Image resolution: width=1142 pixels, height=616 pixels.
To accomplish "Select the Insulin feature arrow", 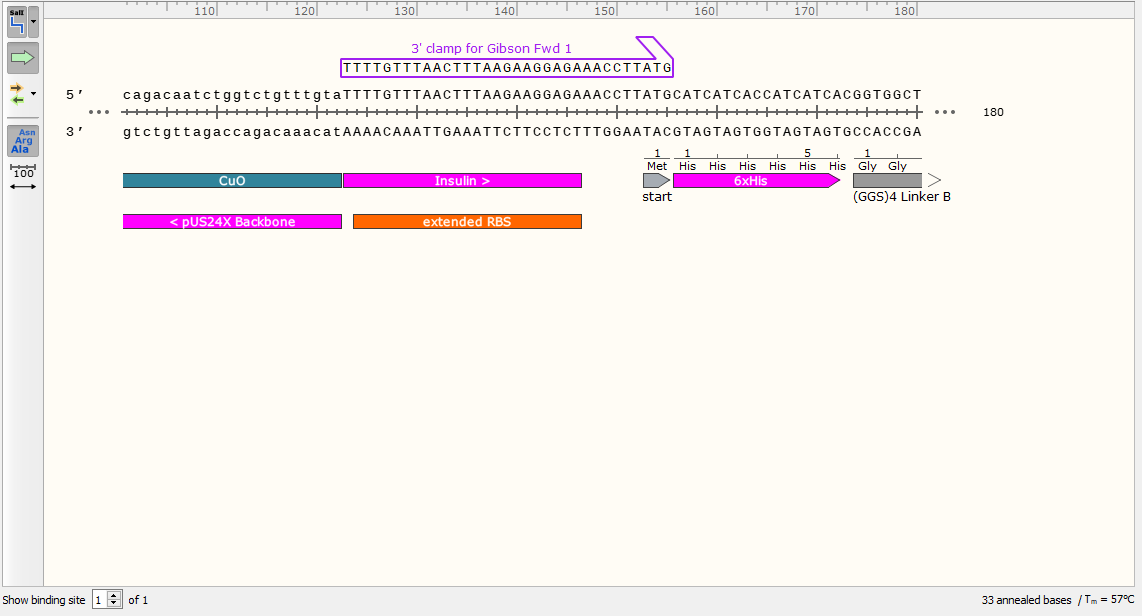I will (461, 181).
